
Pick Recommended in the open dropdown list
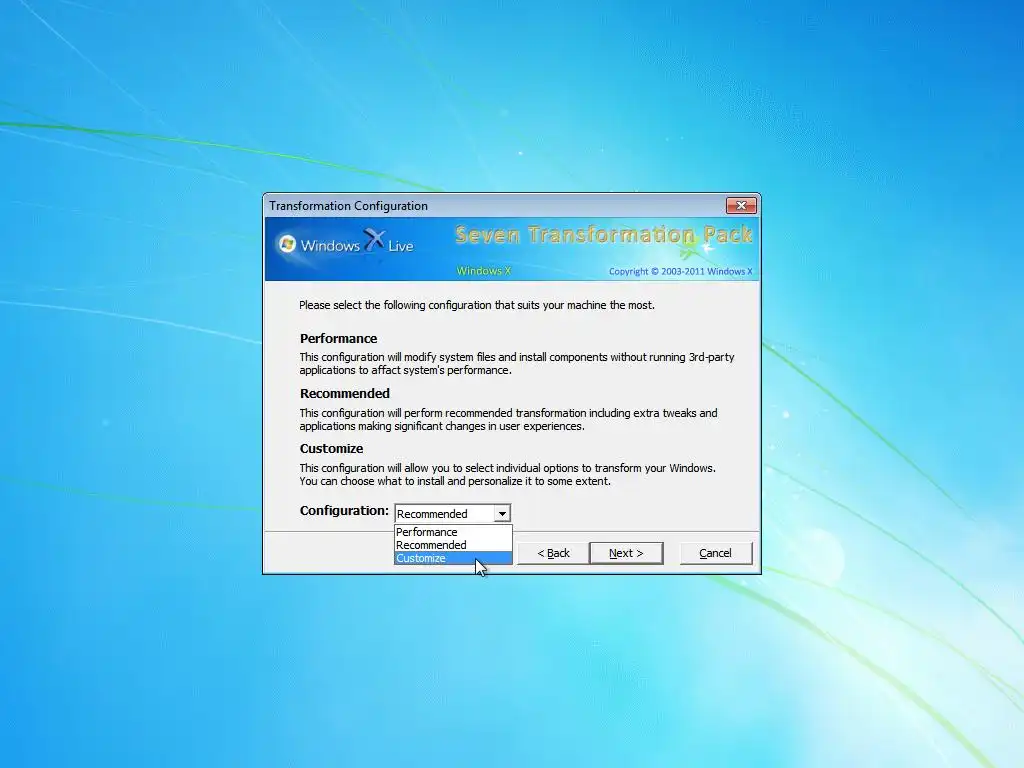(453, 545)
